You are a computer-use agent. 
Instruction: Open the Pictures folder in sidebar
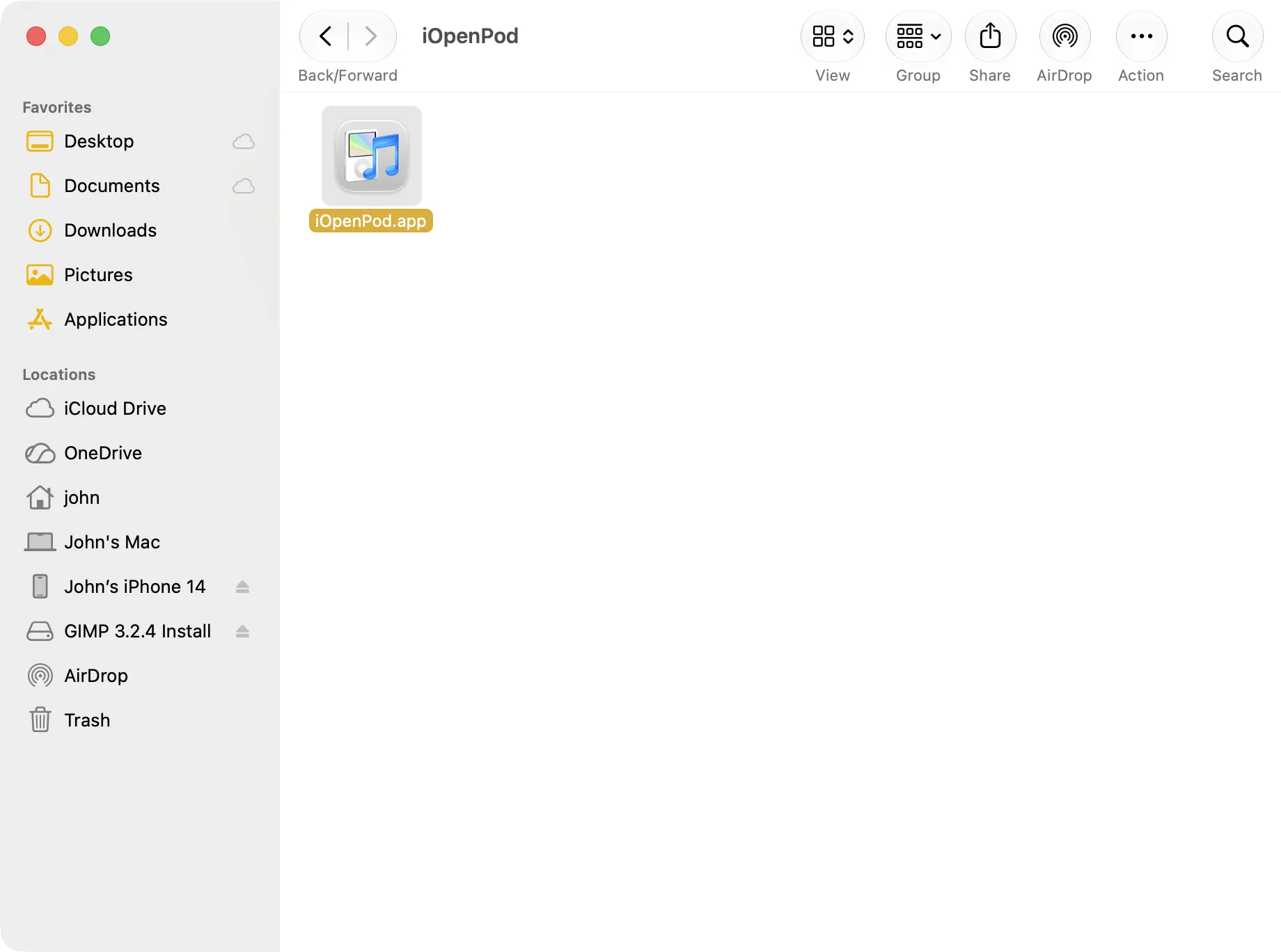(x=140, y=275)
